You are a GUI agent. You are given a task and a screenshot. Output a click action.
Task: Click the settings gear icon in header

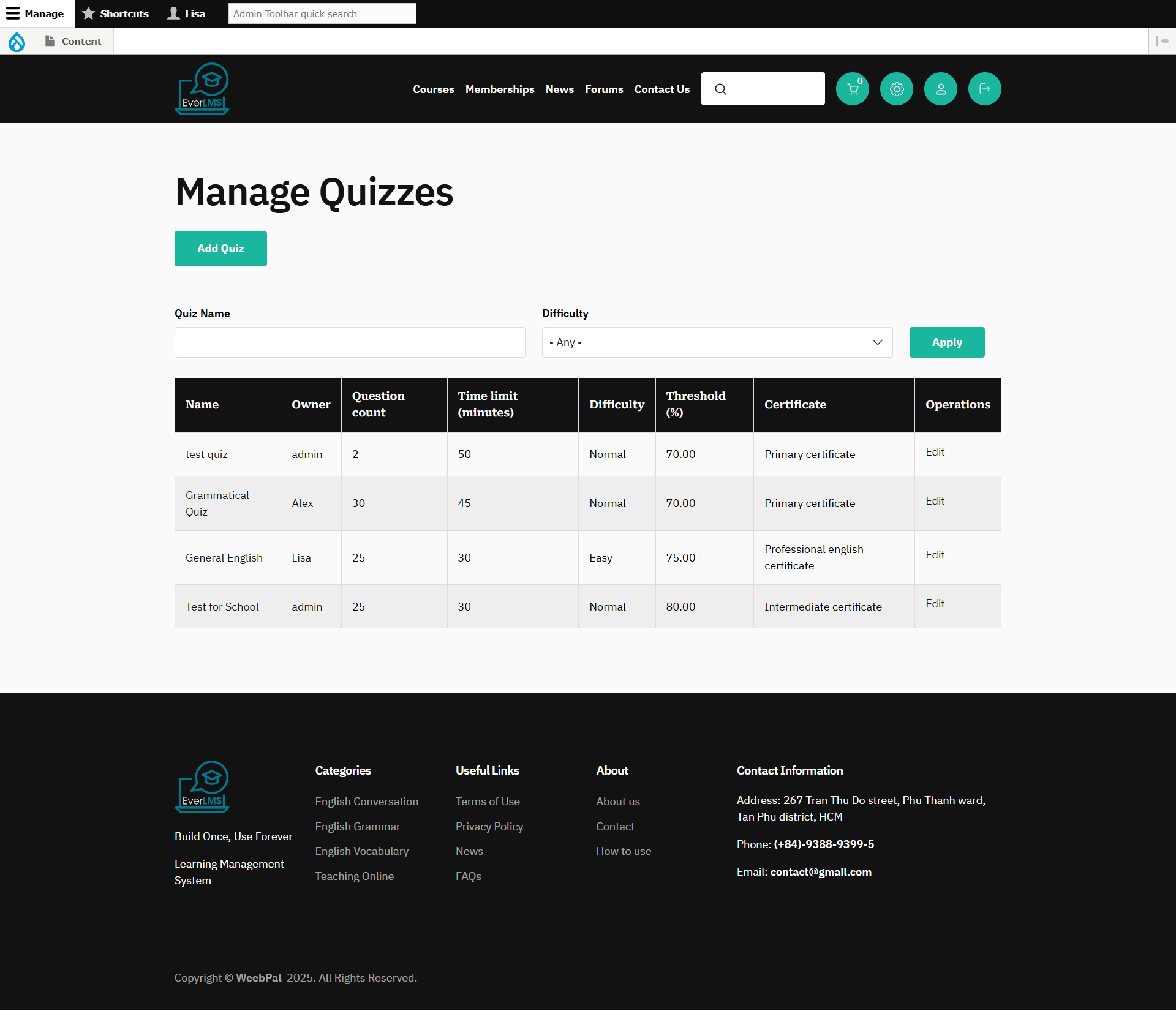[x=896, y=89]
